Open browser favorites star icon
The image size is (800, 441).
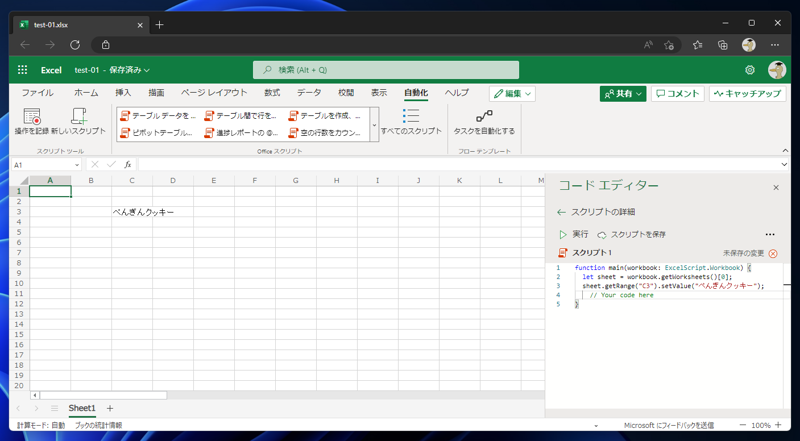coord(697,45)
